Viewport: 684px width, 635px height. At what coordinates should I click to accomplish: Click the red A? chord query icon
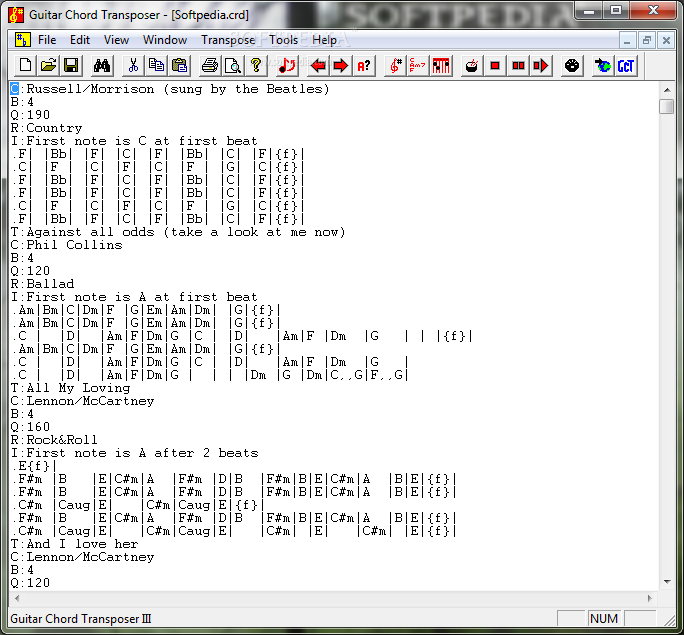364,66
